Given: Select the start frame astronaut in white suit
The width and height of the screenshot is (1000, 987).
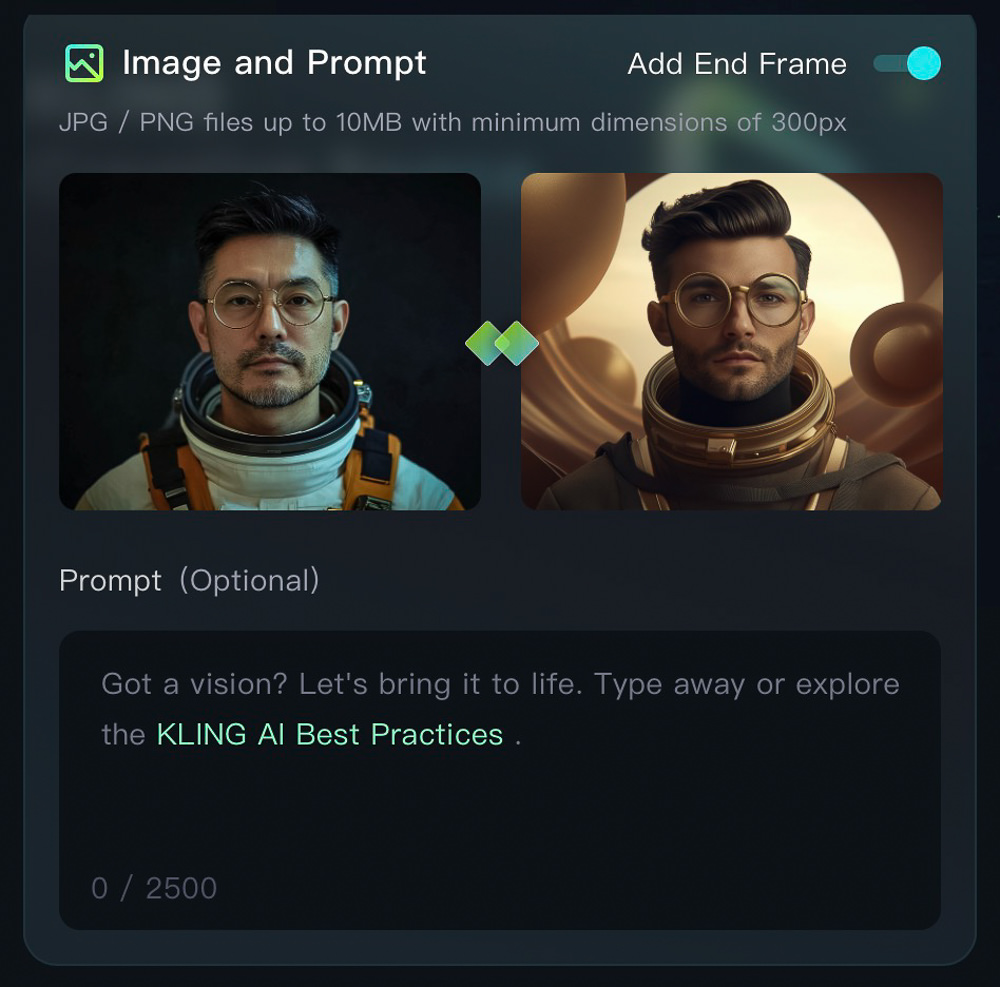Looking at the screenshot, I should (x=270, y=341).
